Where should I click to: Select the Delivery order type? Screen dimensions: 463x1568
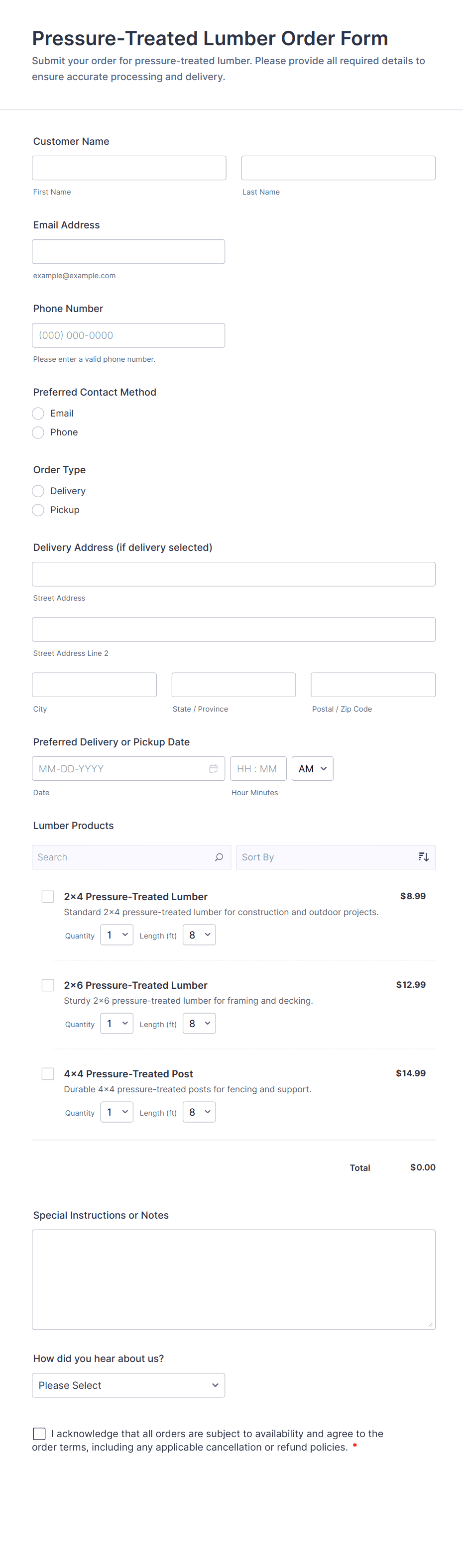tap(38, 491)
